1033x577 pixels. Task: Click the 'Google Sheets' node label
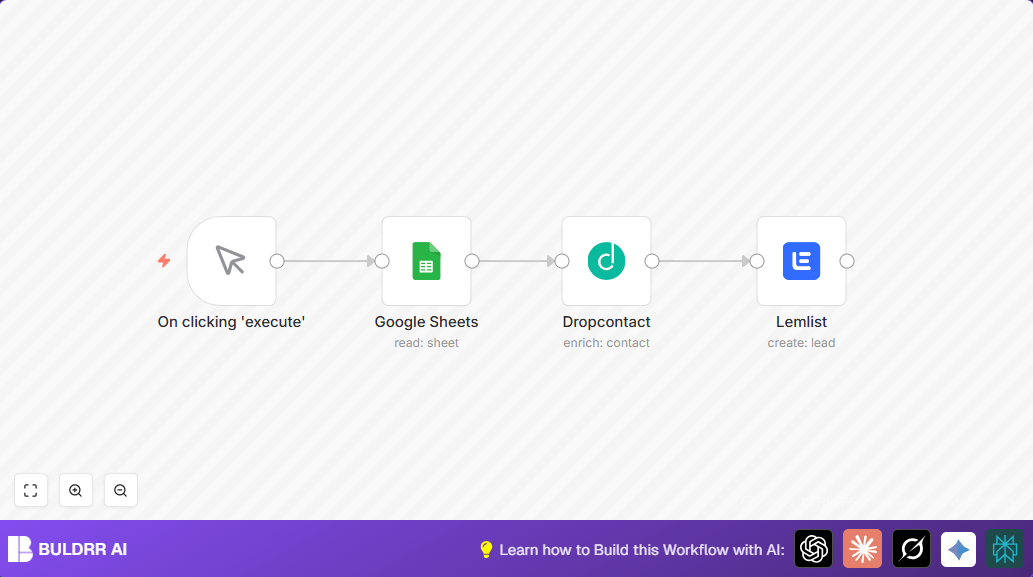[x=426, y=321]
